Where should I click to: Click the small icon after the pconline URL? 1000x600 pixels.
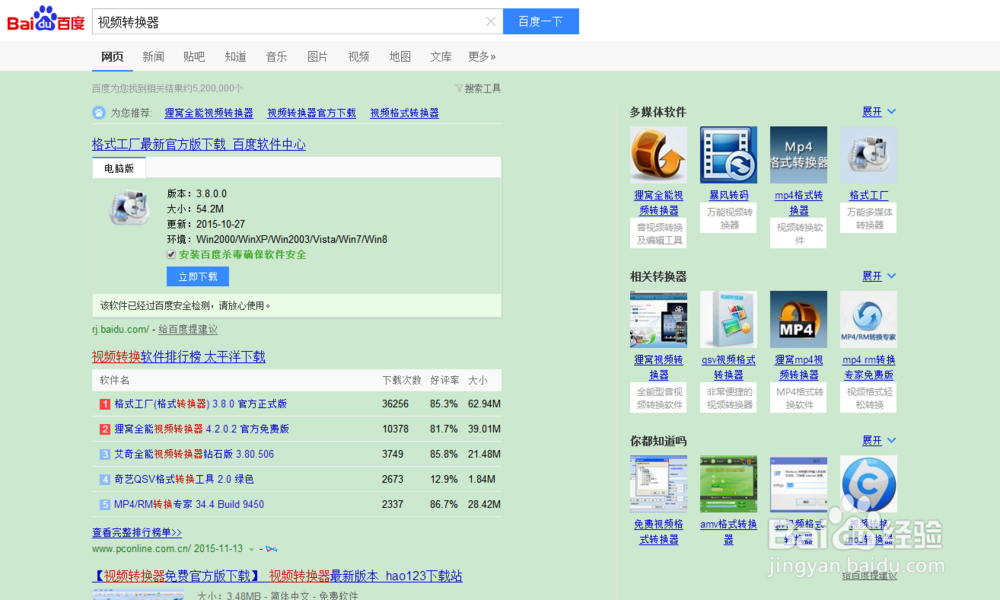coord(272,549)
